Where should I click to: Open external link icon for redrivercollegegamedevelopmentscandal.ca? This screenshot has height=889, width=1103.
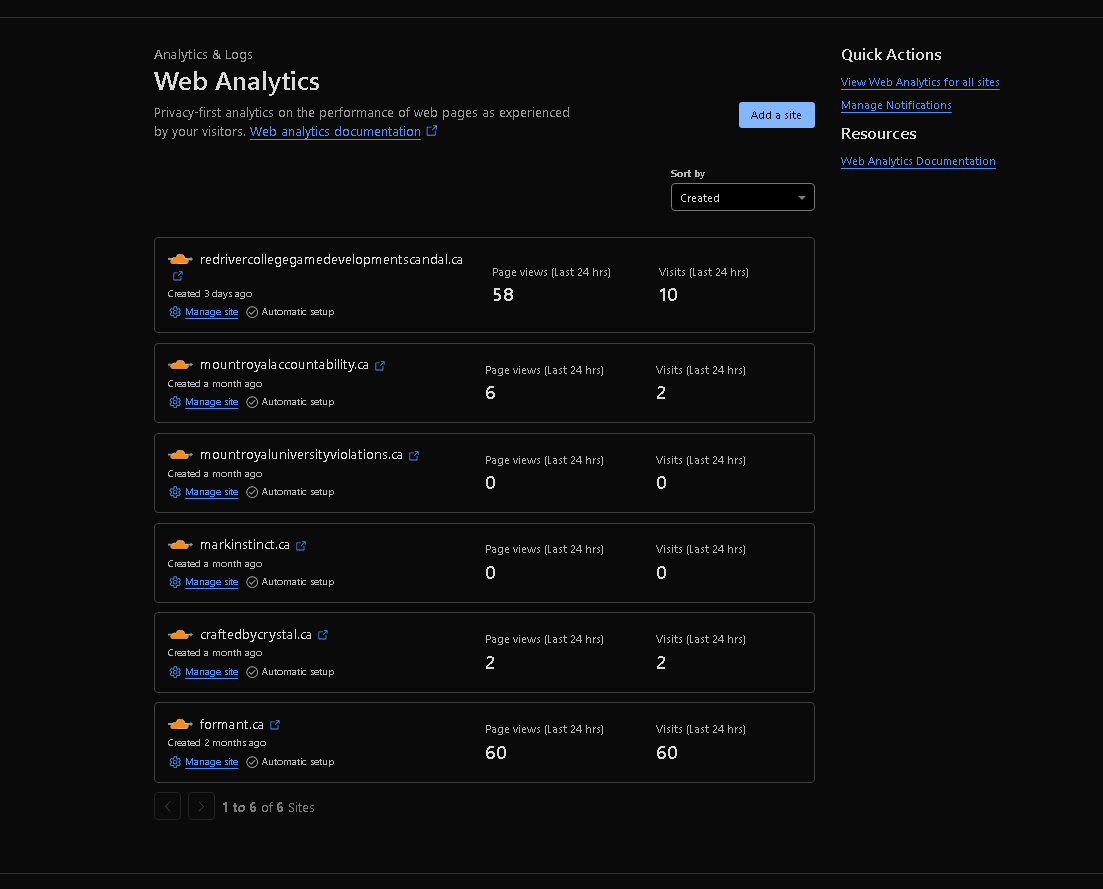[x=178, y=276]
